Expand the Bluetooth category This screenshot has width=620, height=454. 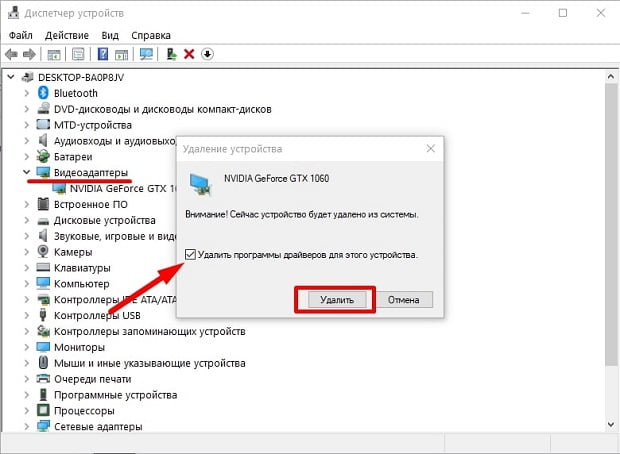[x=26, y=93]
